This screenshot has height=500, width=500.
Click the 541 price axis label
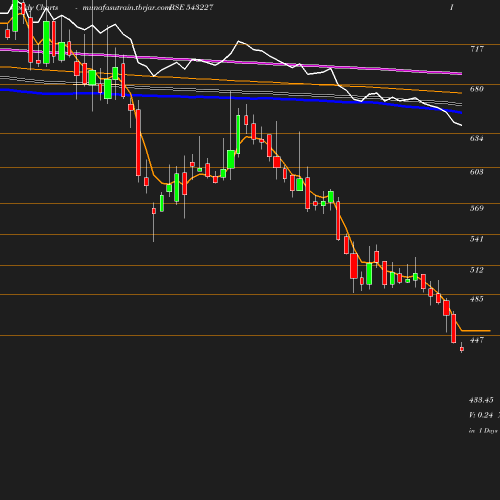click(x=477, y=239)
